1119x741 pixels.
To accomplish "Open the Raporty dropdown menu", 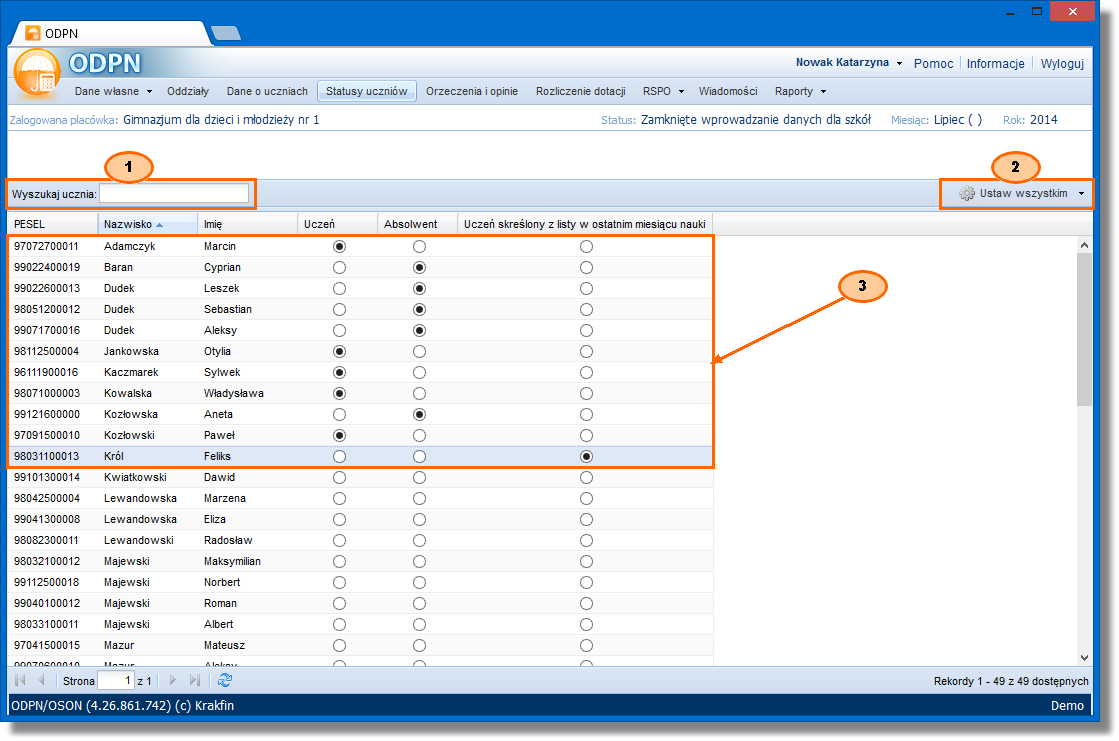I will pyautogui.click(x=800, y=91).
